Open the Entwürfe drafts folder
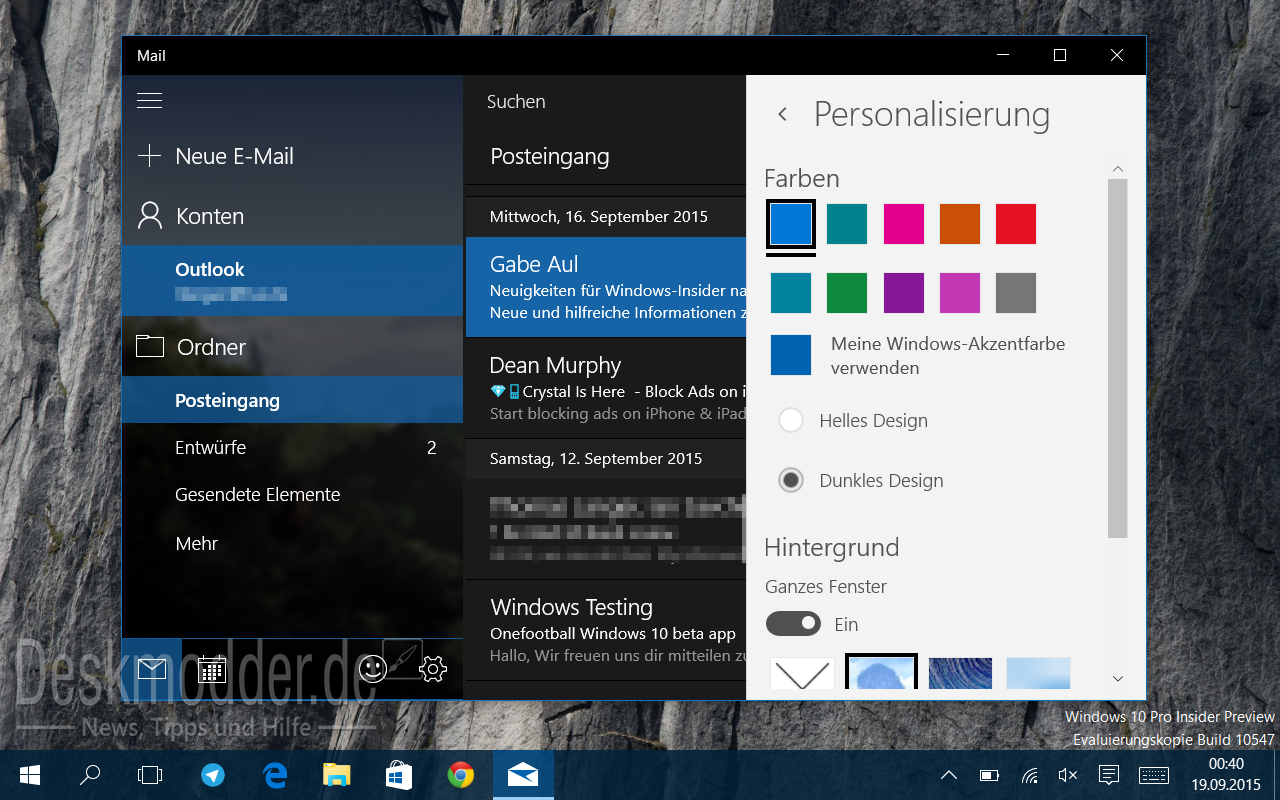 pos(292,447)
